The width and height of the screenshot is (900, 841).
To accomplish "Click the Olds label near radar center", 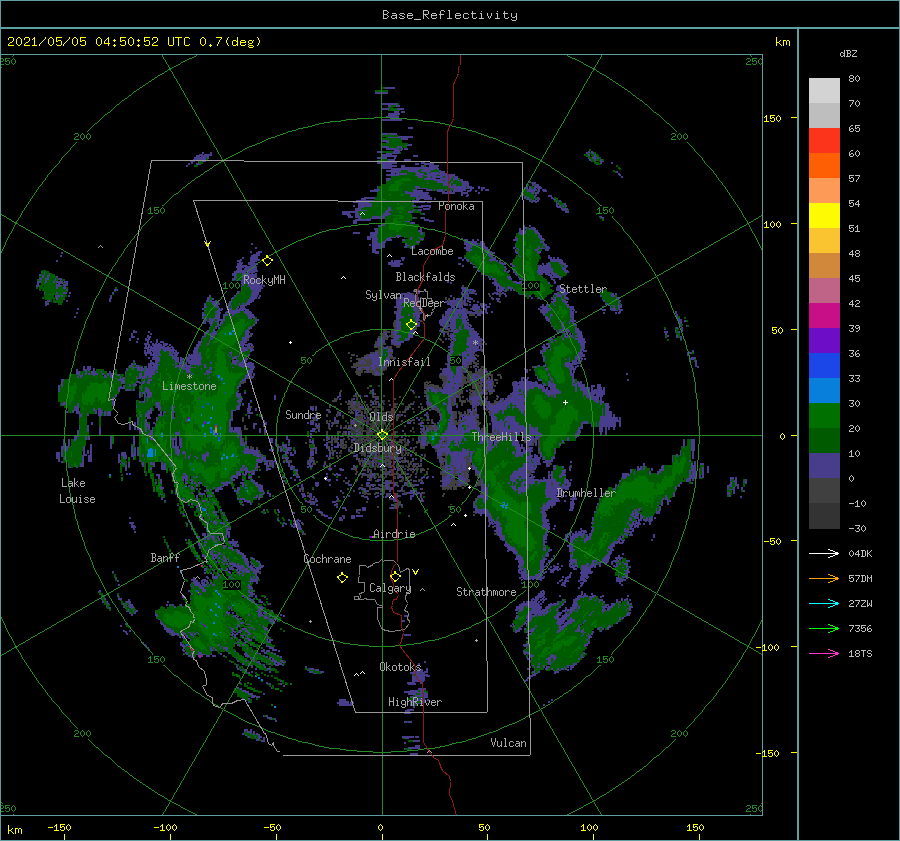I will coord(381,417).
